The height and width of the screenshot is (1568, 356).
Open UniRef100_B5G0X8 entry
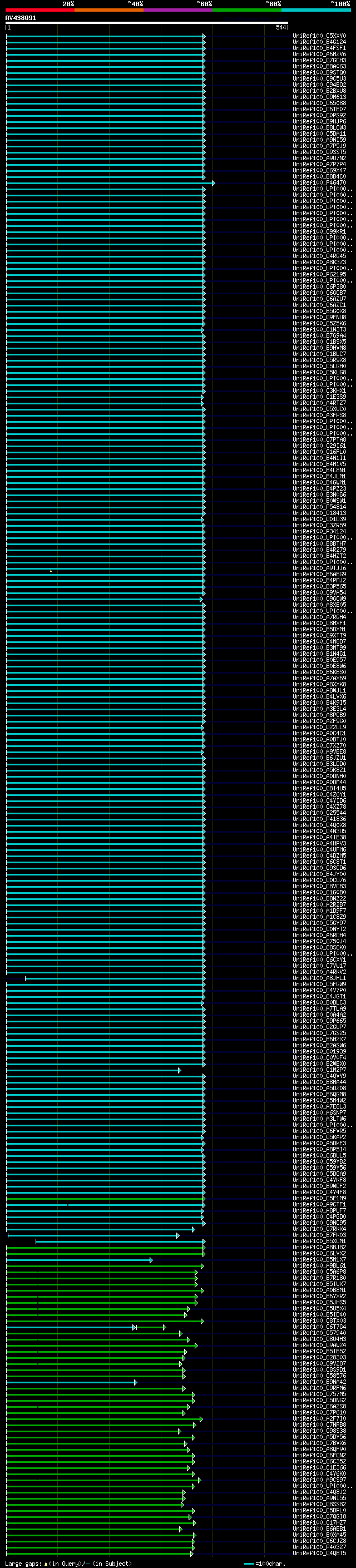(319, 311)
